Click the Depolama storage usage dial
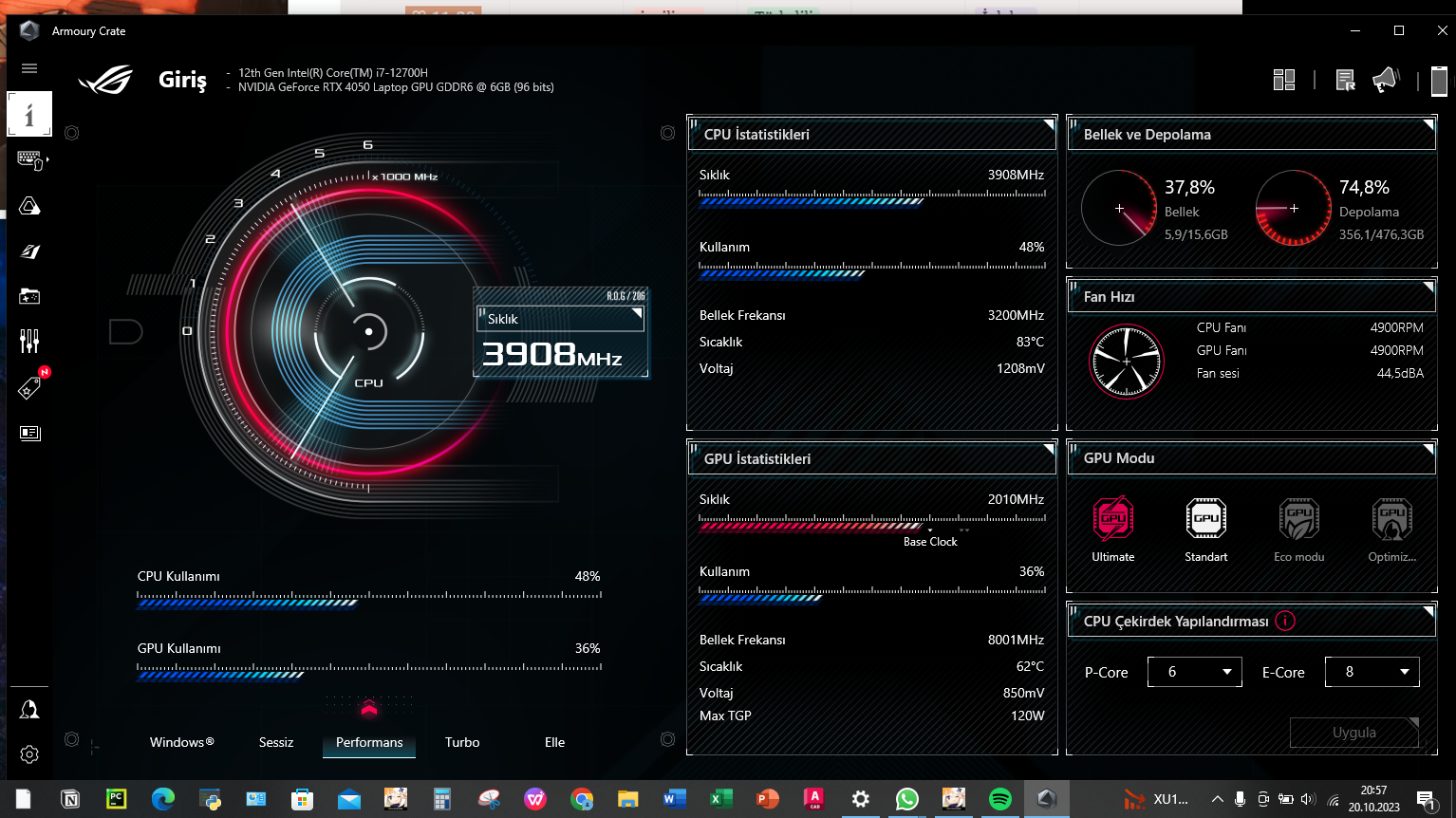 [1294, 208]
